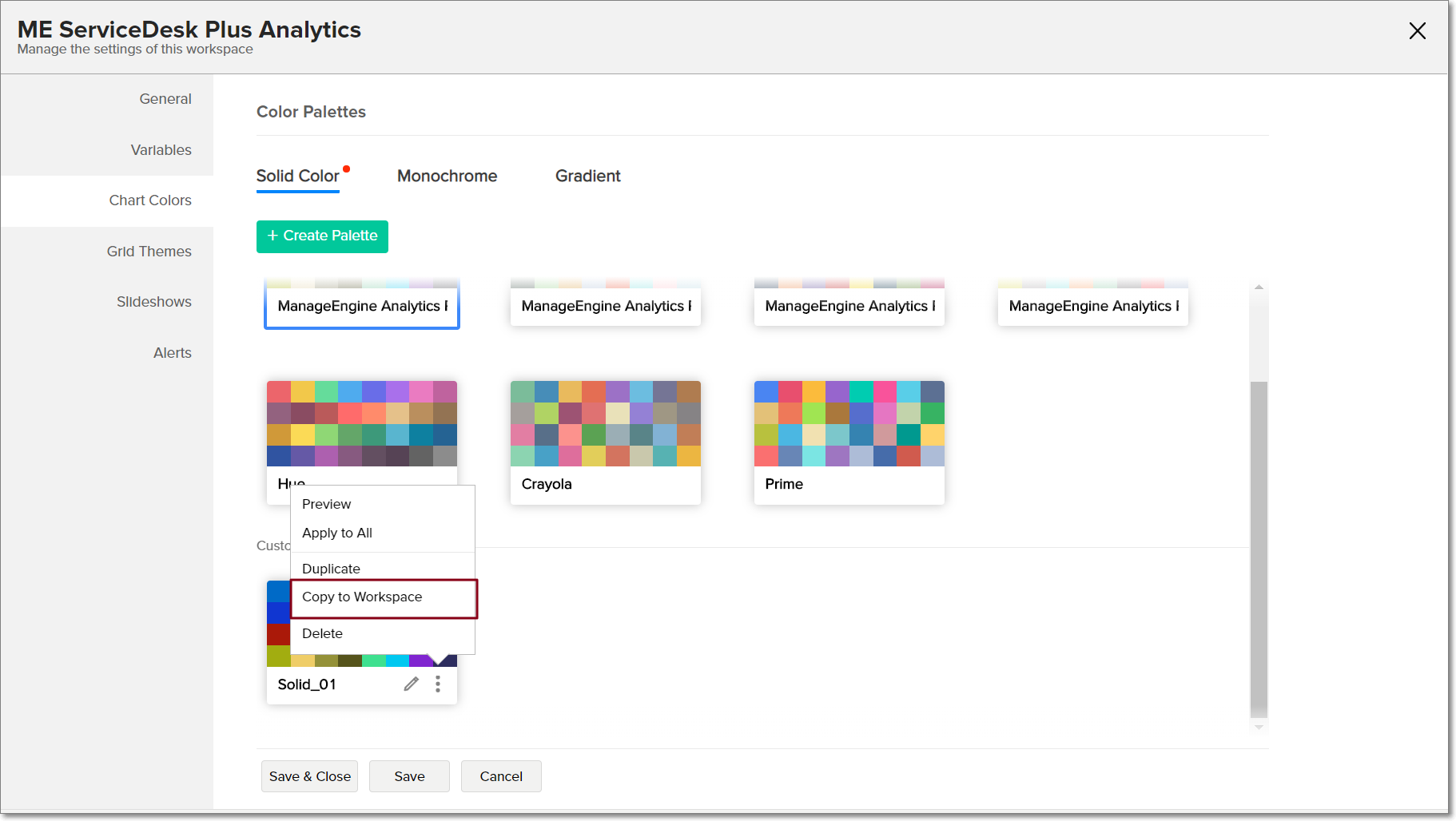Select the Solid Color tab
Screen dimensions: 1456x821
click(x=297, y=176)
